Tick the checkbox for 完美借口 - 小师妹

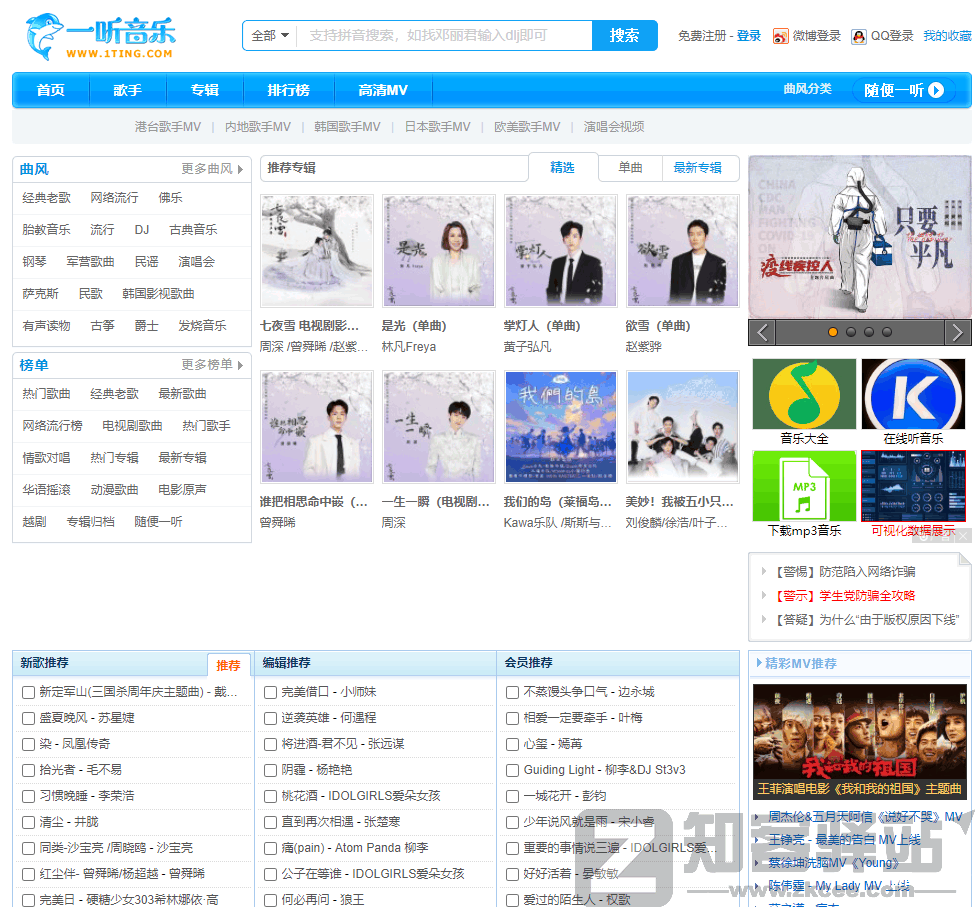[x=271, y=692]
